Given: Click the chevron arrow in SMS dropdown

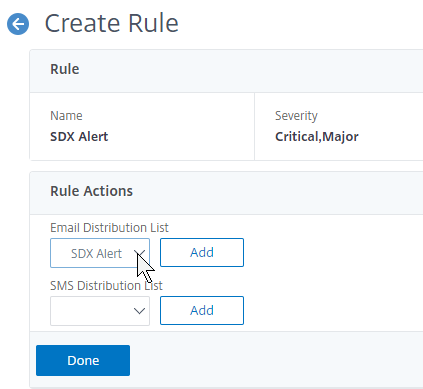Looking at the screenshot, I should click(139, 311).
